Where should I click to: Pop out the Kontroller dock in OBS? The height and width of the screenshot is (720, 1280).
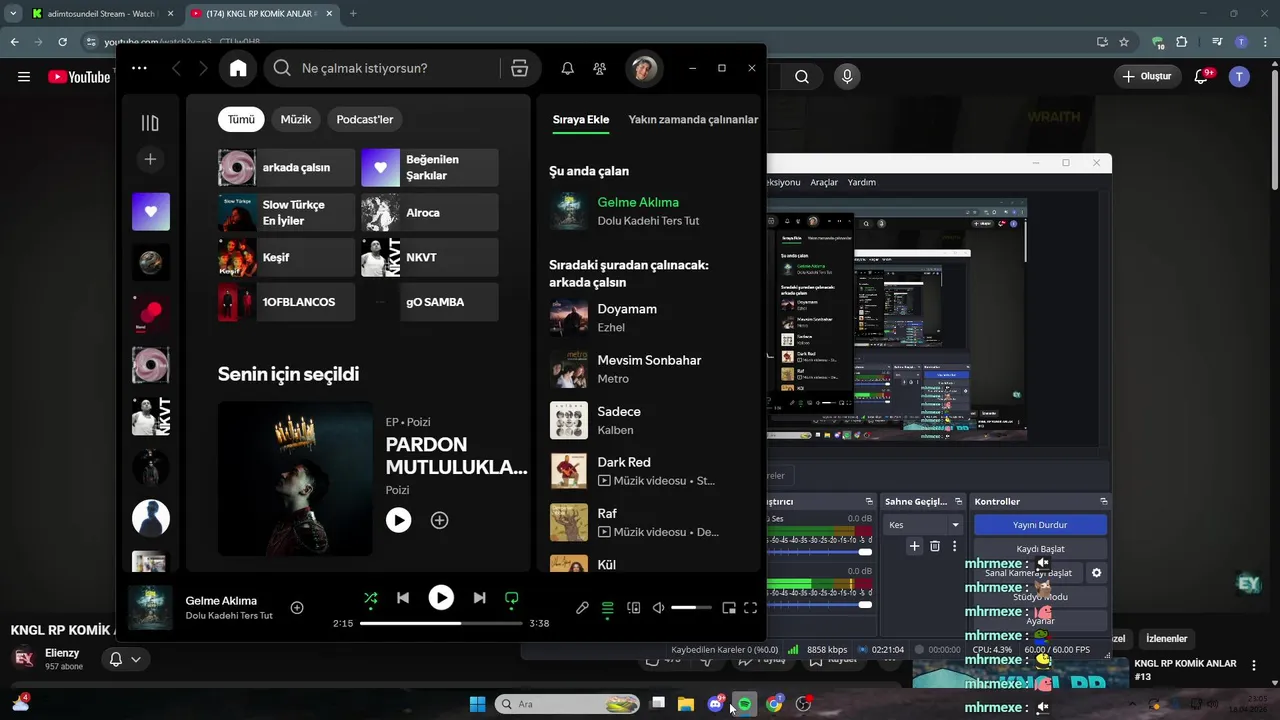1104,501
